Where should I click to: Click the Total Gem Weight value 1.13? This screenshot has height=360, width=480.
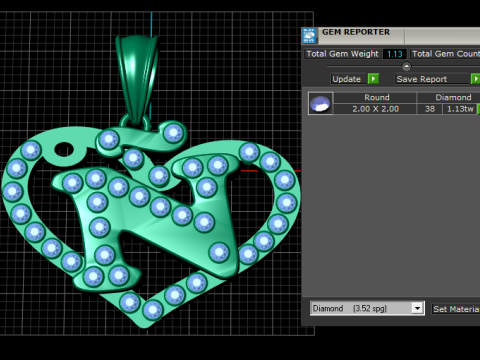pyautogui.click(x=395, y=54)
